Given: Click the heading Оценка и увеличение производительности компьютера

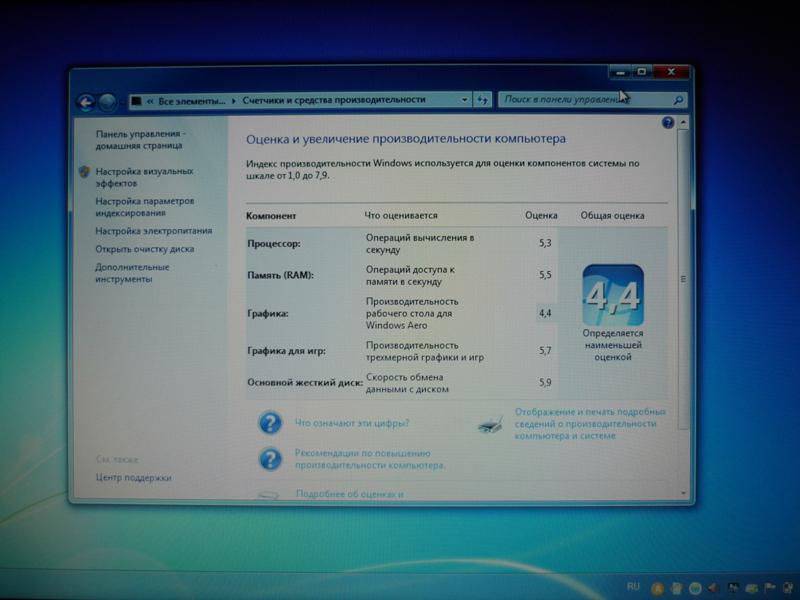Looking at the screenshot, I should pos(406,139).
